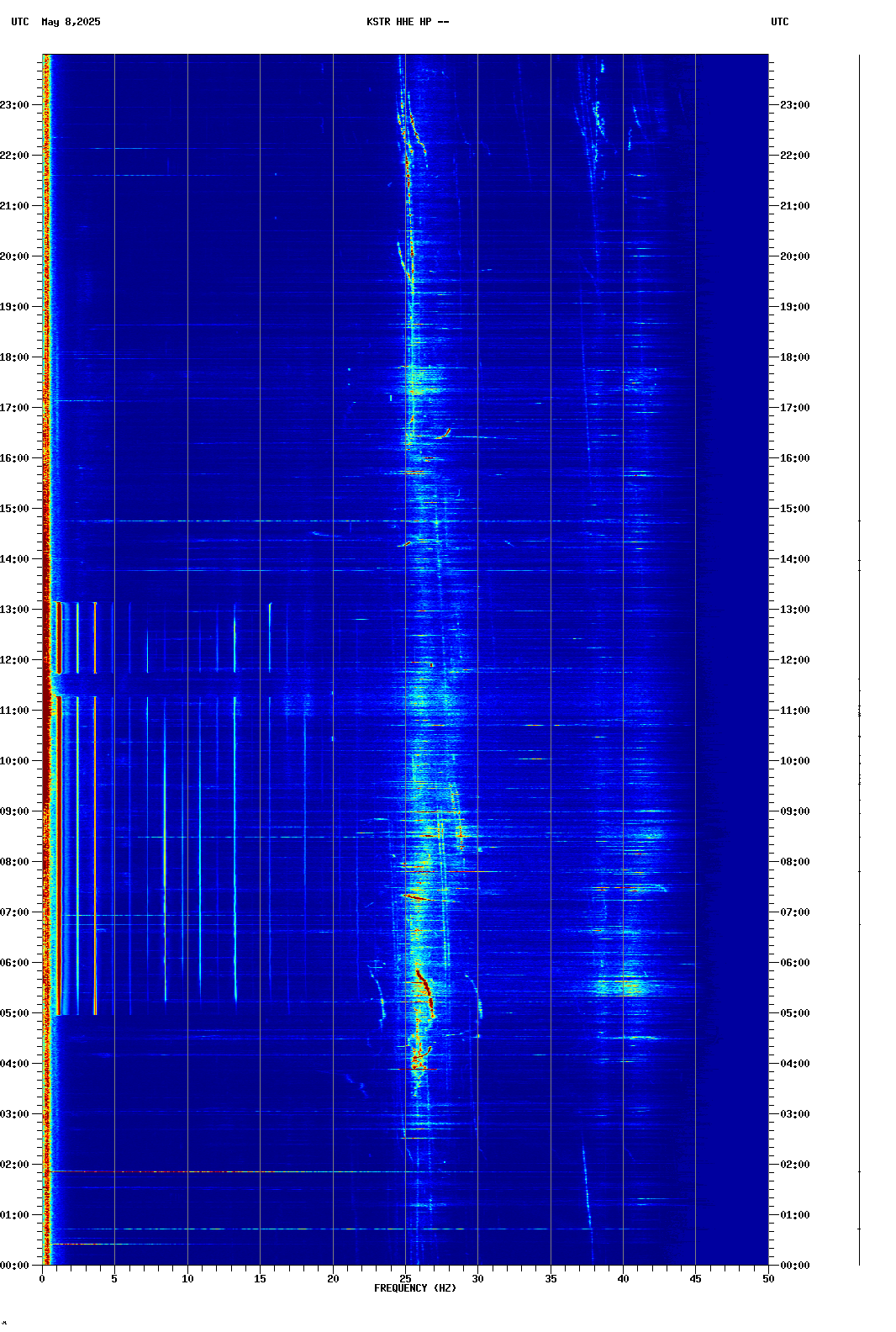This screenshot has height=1332, width=896.
Task: Pick "04:00" on the right time axis
Action: [795, 1064]
